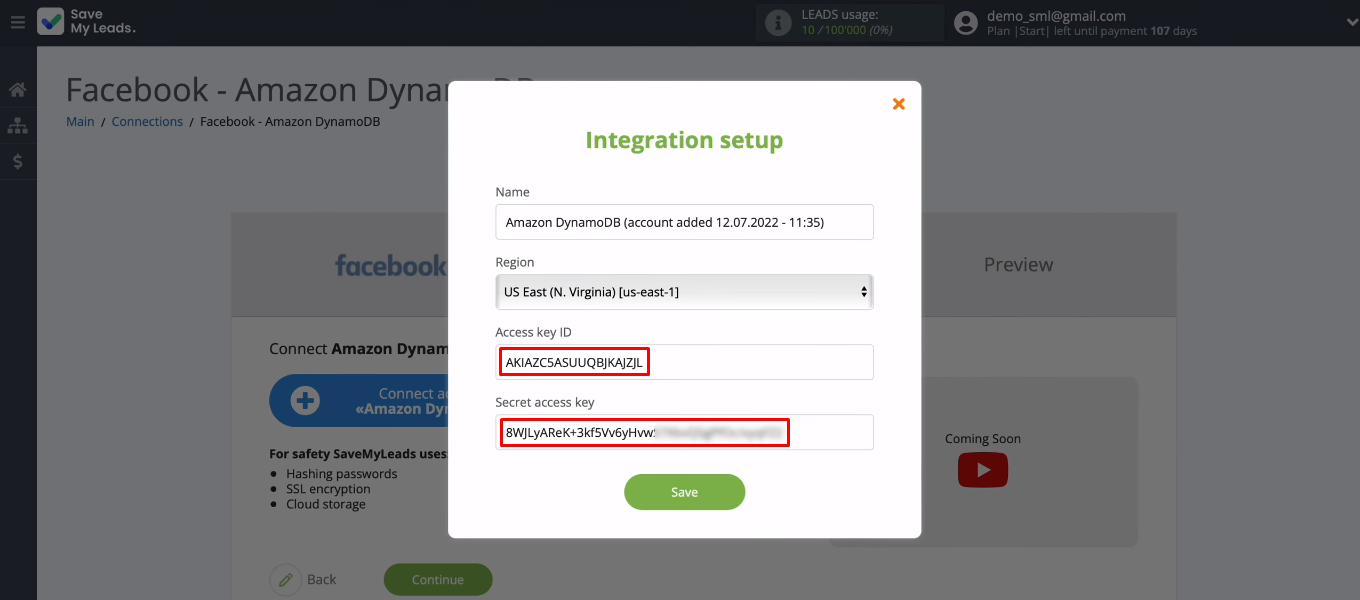This screenshot has height=600, width=1360.
Task: Click the Integration setup heading
Action: pos(684,140)
